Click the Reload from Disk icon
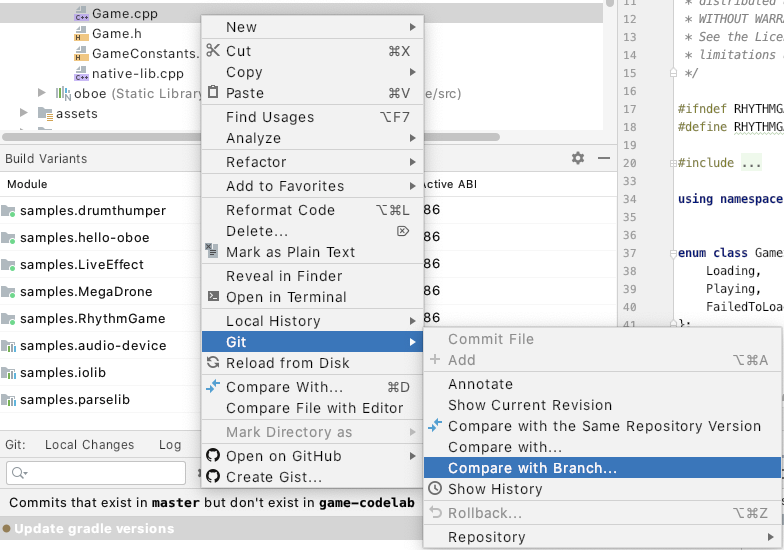This screenshot has height=550, width=784. (212, 363)
